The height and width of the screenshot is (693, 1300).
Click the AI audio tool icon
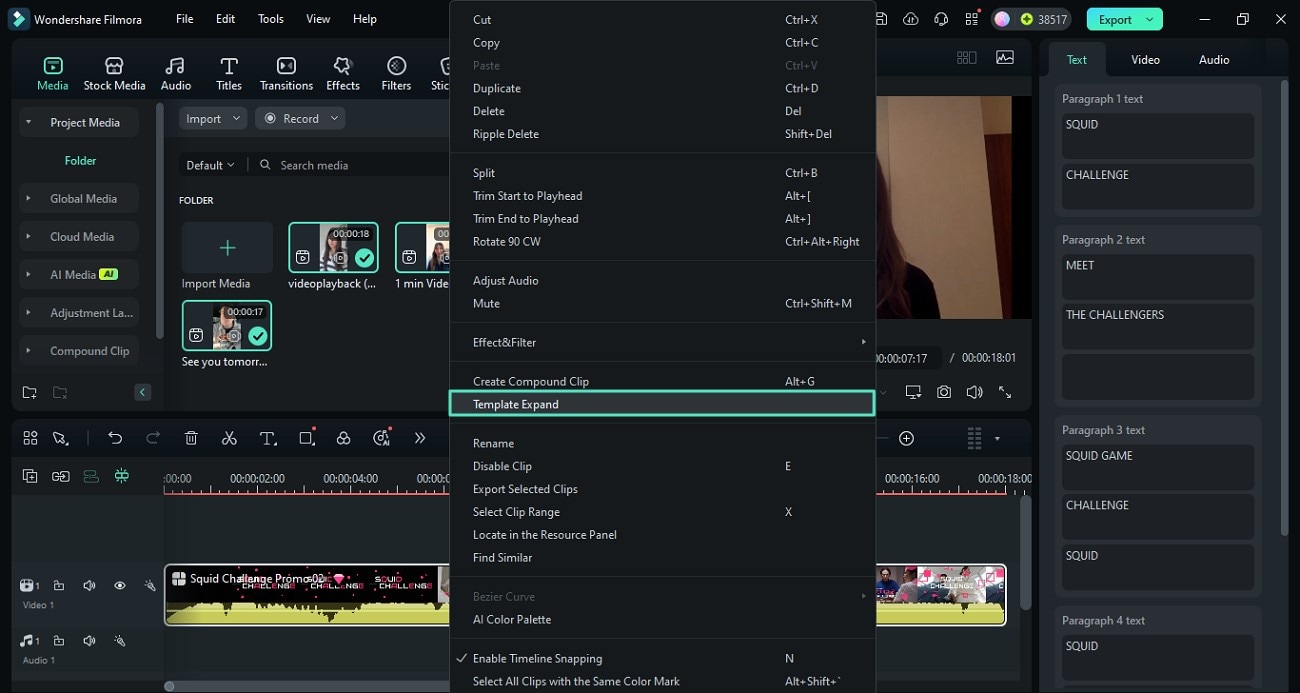point(381,438)
